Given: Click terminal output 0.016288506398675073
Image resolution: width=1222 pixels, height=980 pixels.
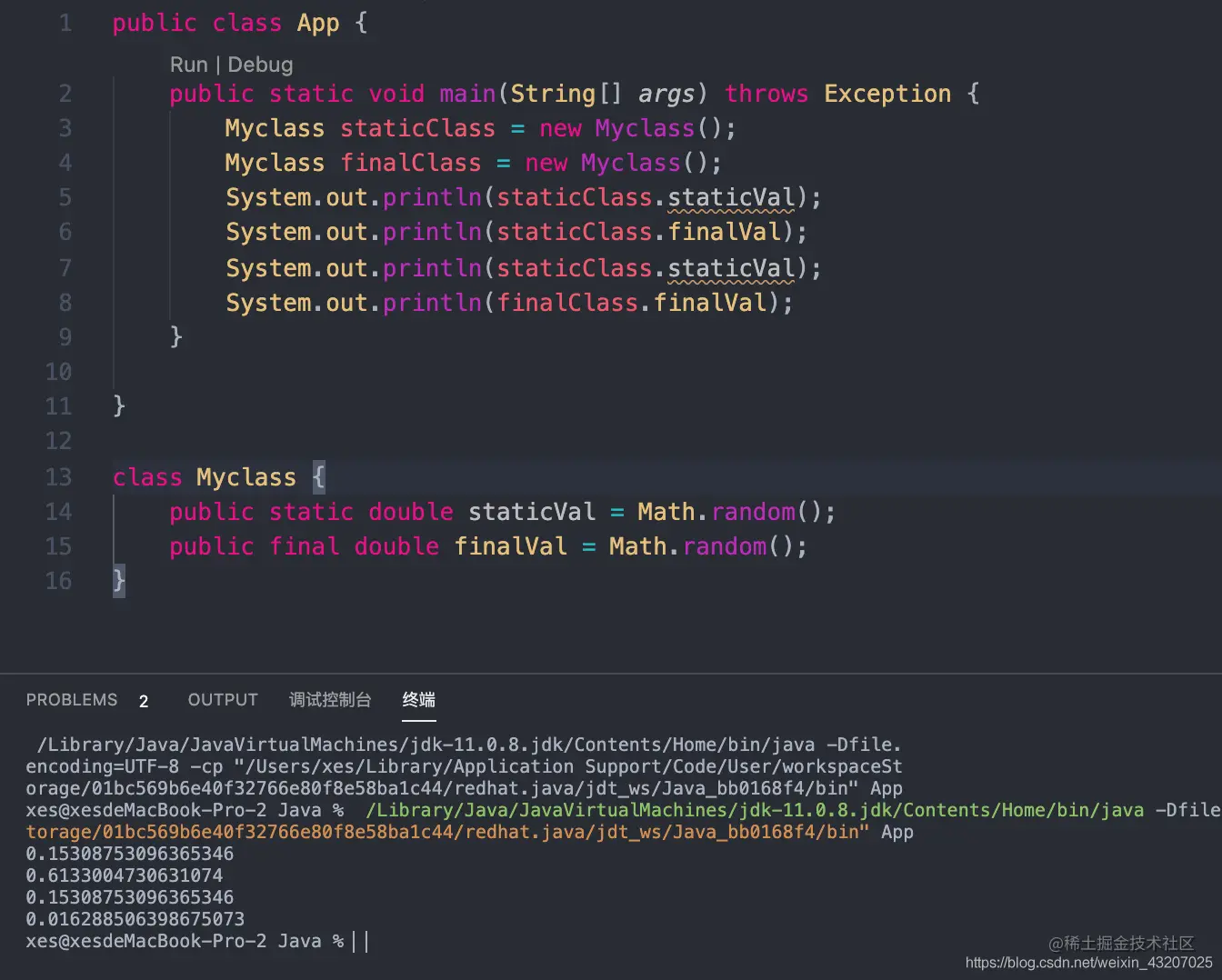Looking at the screenshot, I should click(135, 919).
